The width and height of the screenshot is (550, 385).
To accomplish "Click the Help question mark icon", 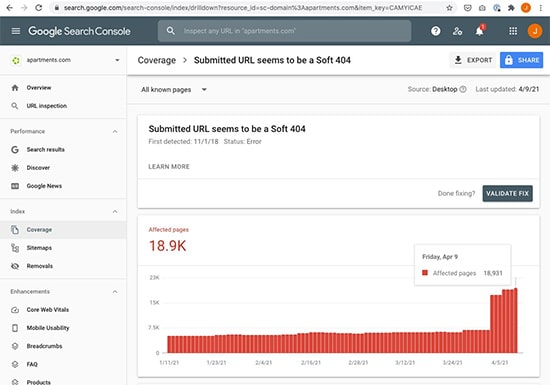I will [435, 31].
